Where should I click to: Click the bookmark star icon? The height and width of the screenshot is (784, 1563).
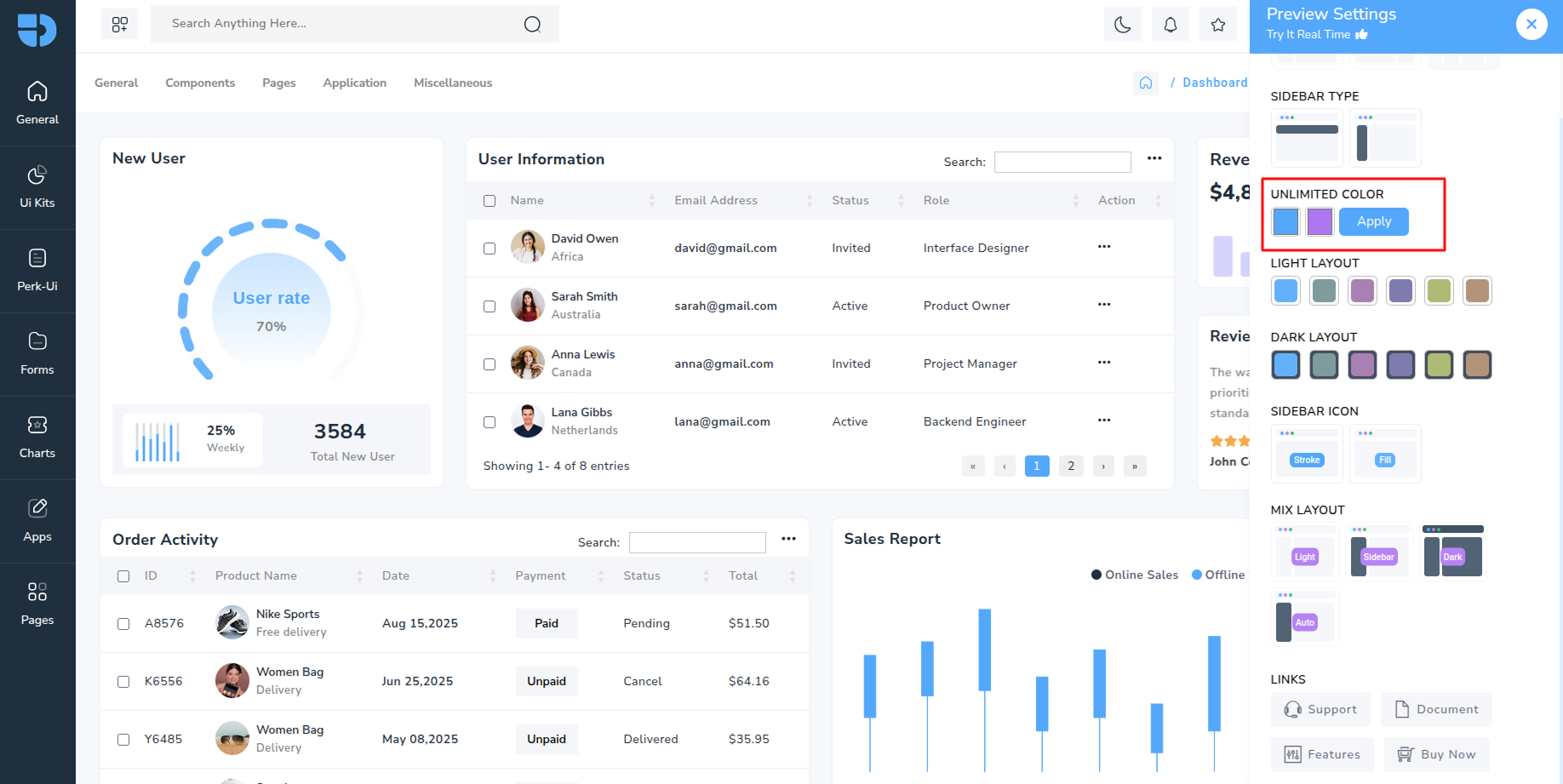(x=1217, y=25)
